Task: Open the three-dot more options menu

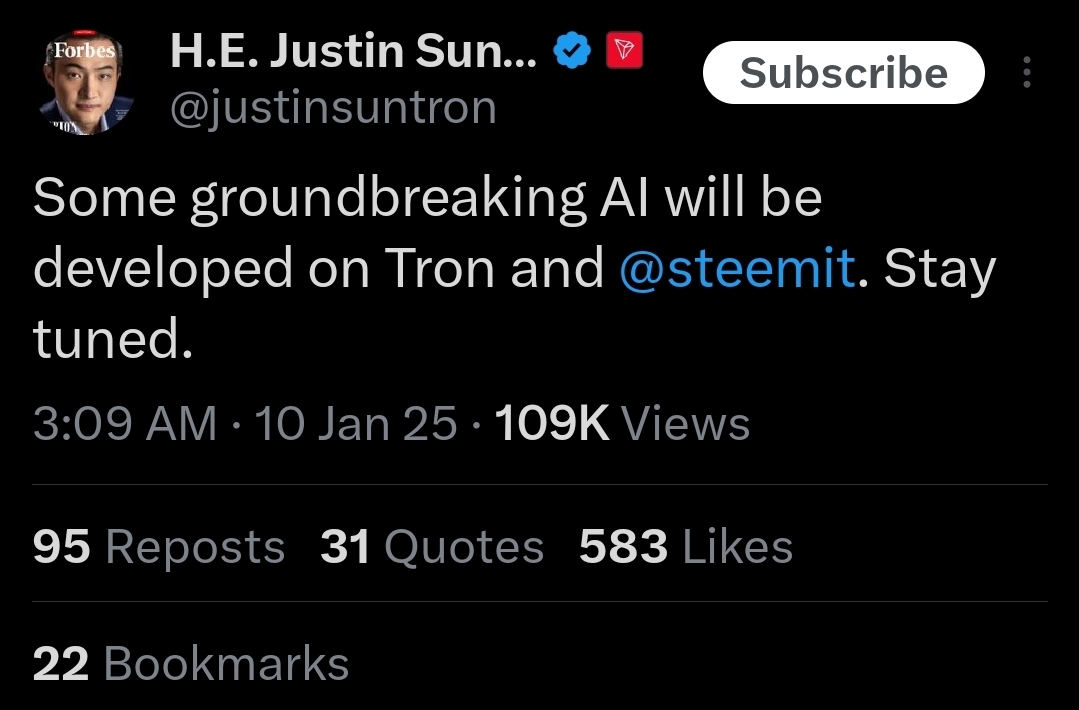Action: point(1027,72)
